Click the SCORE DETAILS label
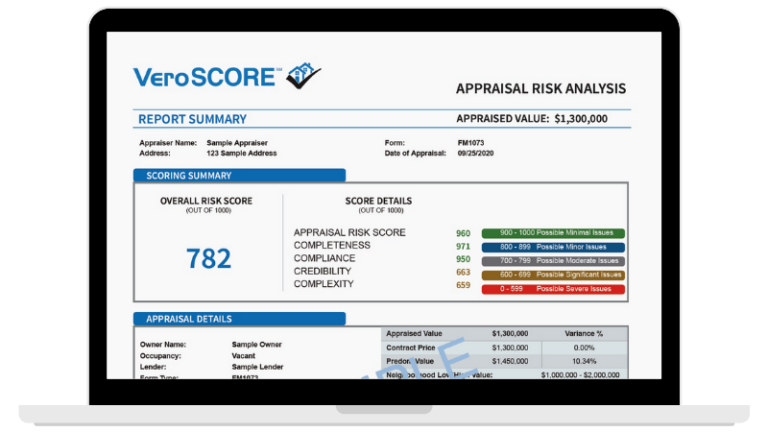The image size is (768, 432). (x=378, y=201)
